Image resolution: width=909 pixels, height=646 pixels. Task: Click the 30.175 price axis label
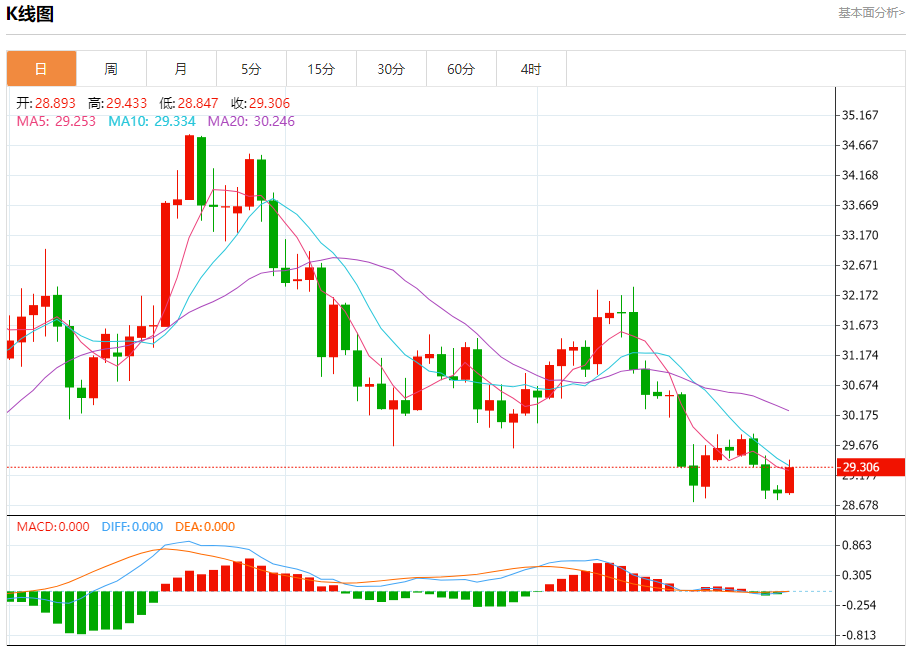point(860,415)
